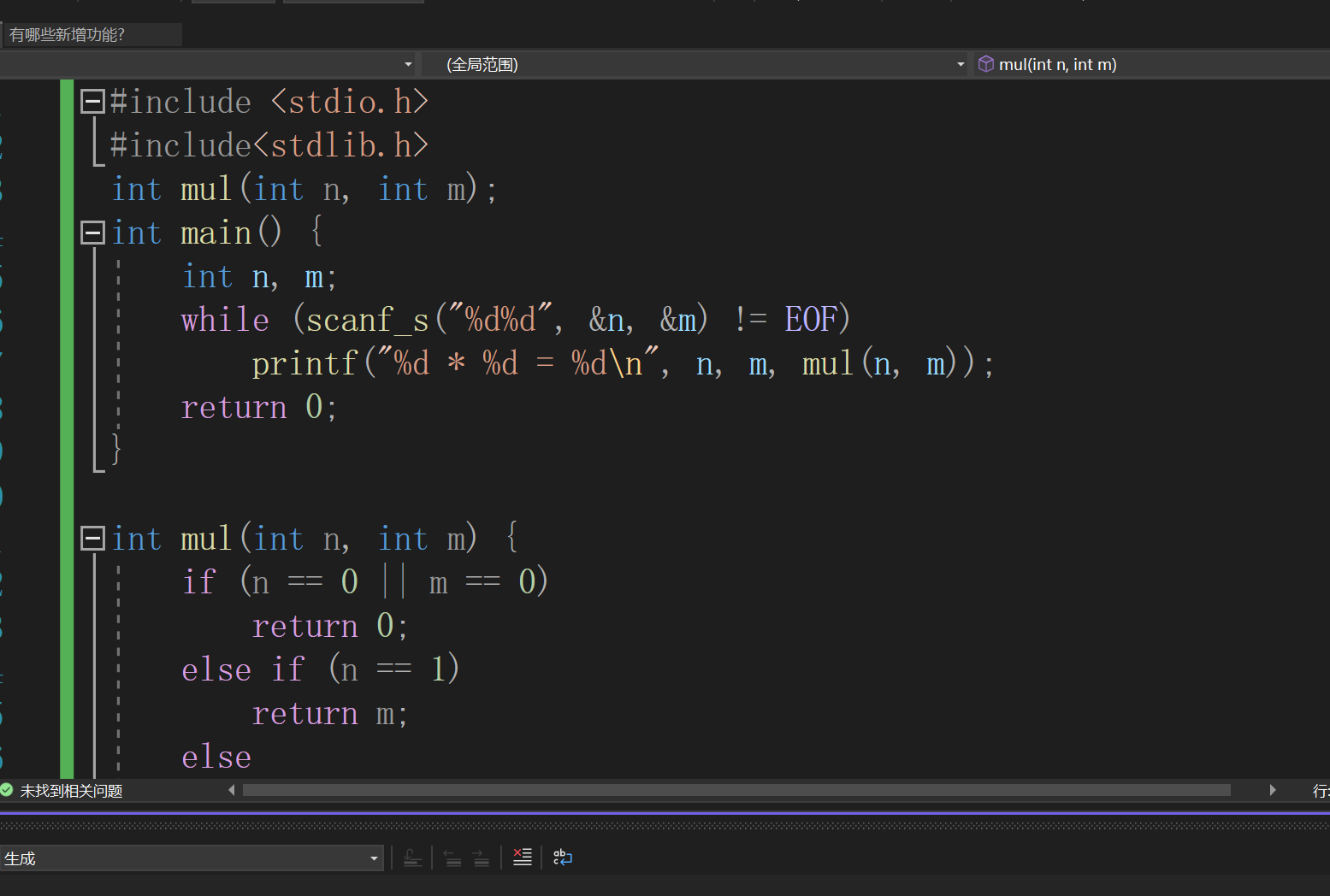Click the find message in code icon

(412, 858)
